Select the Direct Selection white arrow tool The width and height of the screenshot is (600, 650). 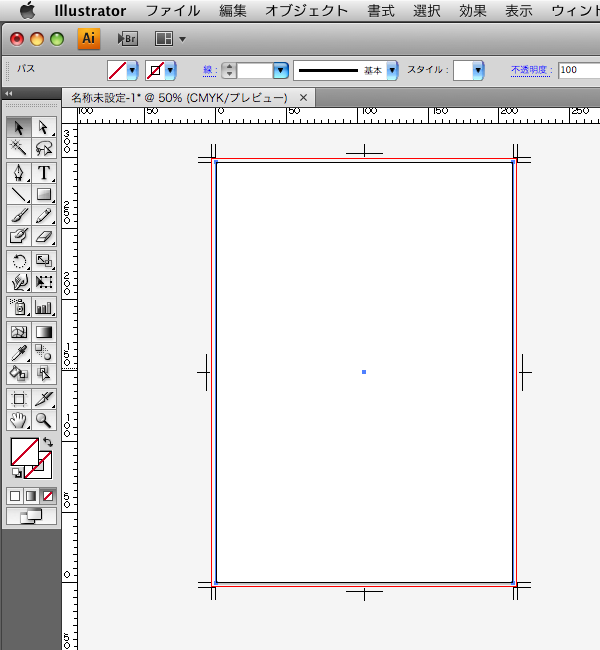point(44,127)
